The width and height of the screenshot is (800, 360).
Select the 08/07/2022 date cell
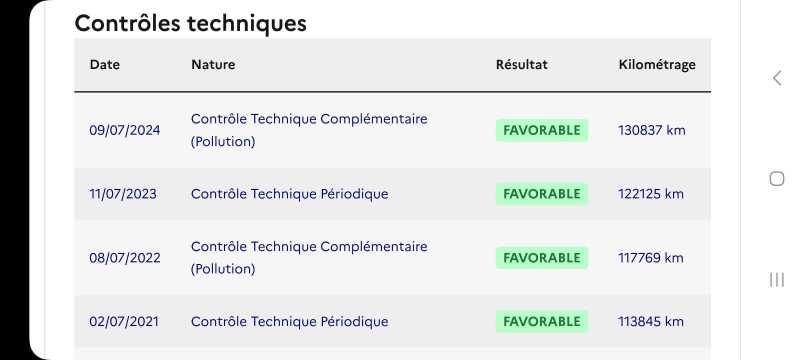(x=124, y=258)
